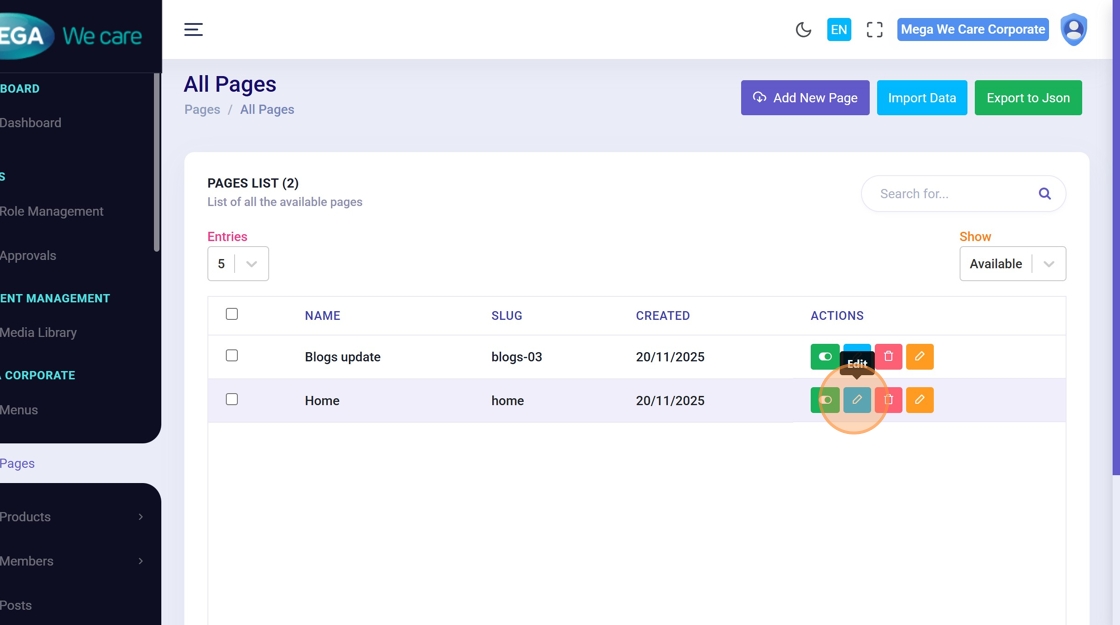Click the orange pencil icon in Home row

click(x=920, y=400)
